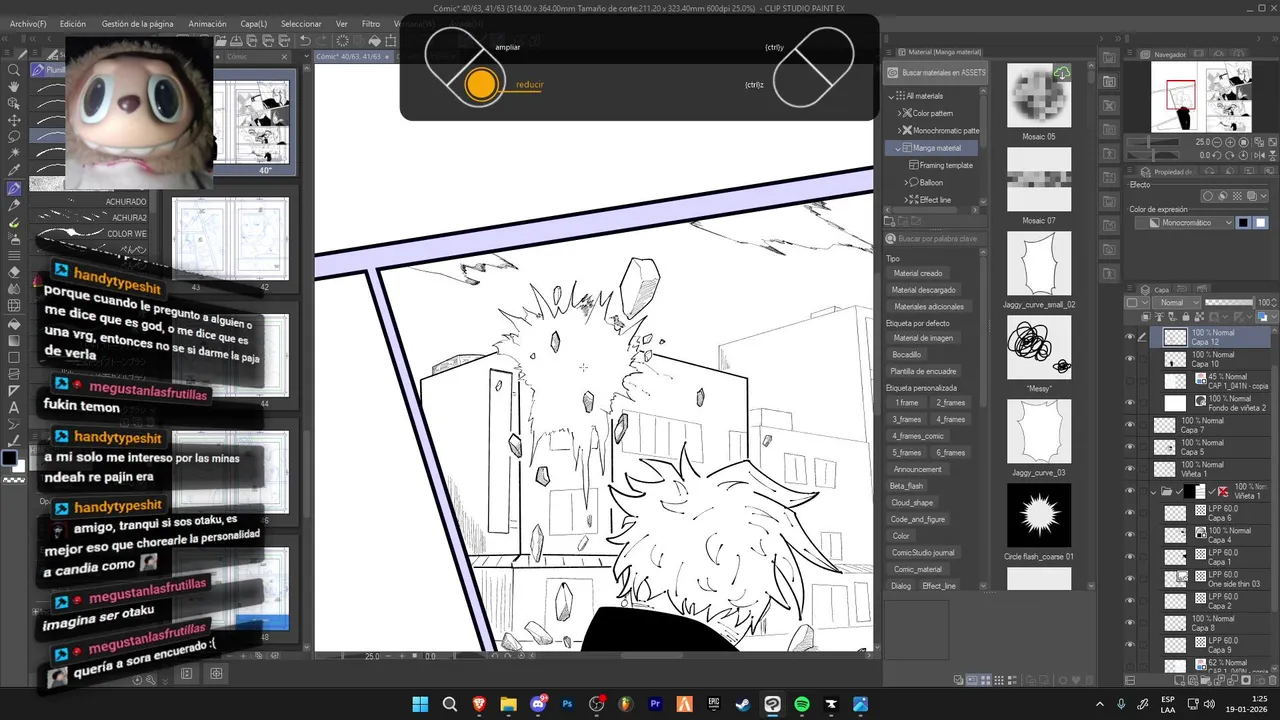Filter by Material descargado tag
This screenshot has width=1280, height=720.
point(922,290)
